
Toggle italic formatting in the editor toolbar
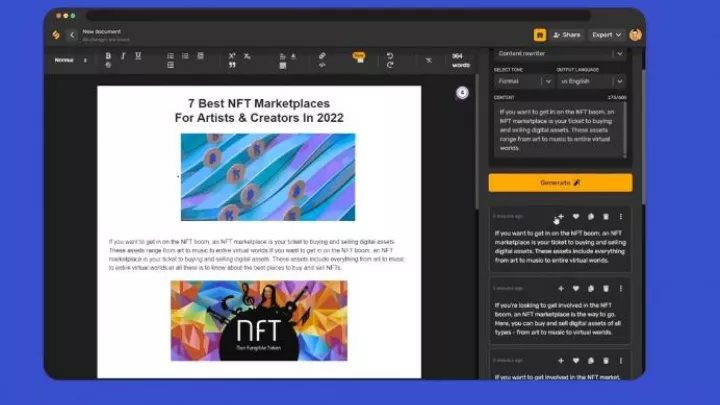tap(123, 56)
